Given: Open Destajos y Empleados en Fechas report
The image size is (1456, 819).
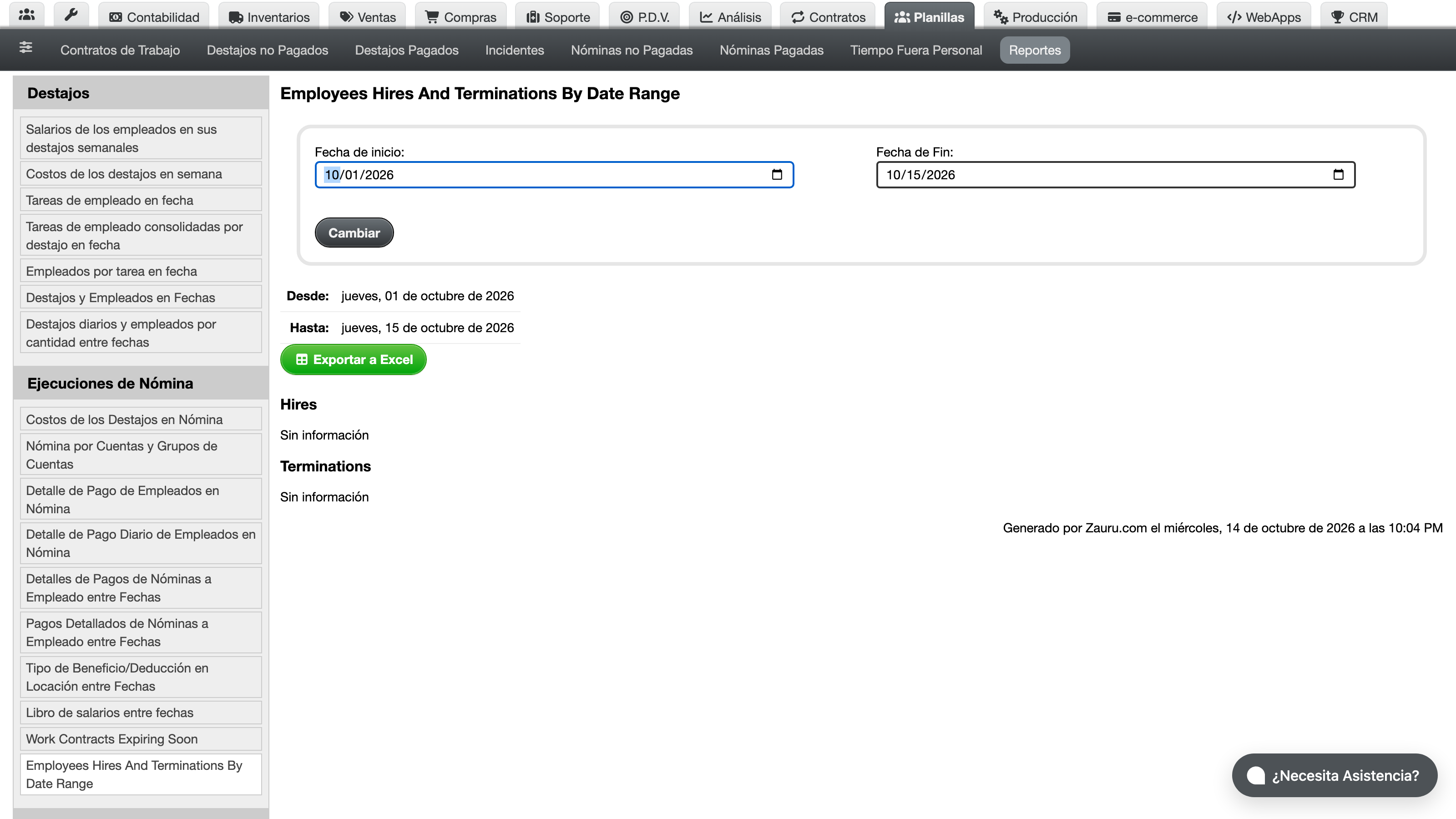Looking at the screenshot, I should tap(141, 297).
